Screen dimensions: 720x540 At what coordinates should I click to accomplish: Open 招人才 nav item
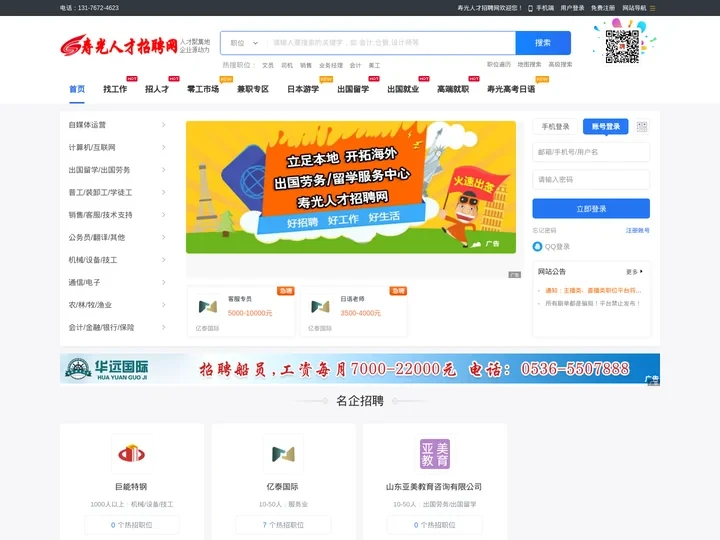(157, 89)
